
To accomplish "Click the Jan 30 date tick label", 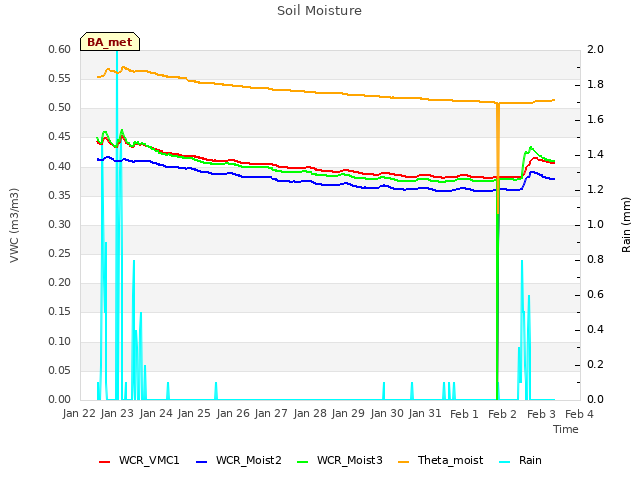I will coord(387,414).
